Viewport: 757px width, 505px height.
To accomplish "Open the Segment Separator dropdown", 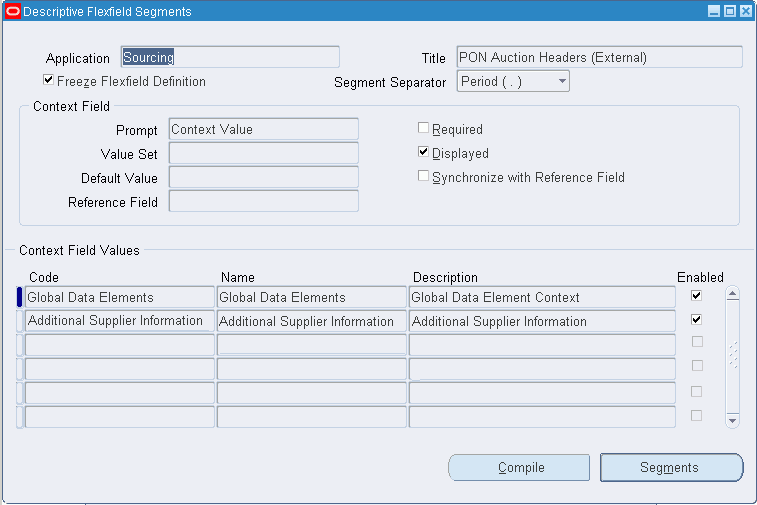I will point(562,81).
